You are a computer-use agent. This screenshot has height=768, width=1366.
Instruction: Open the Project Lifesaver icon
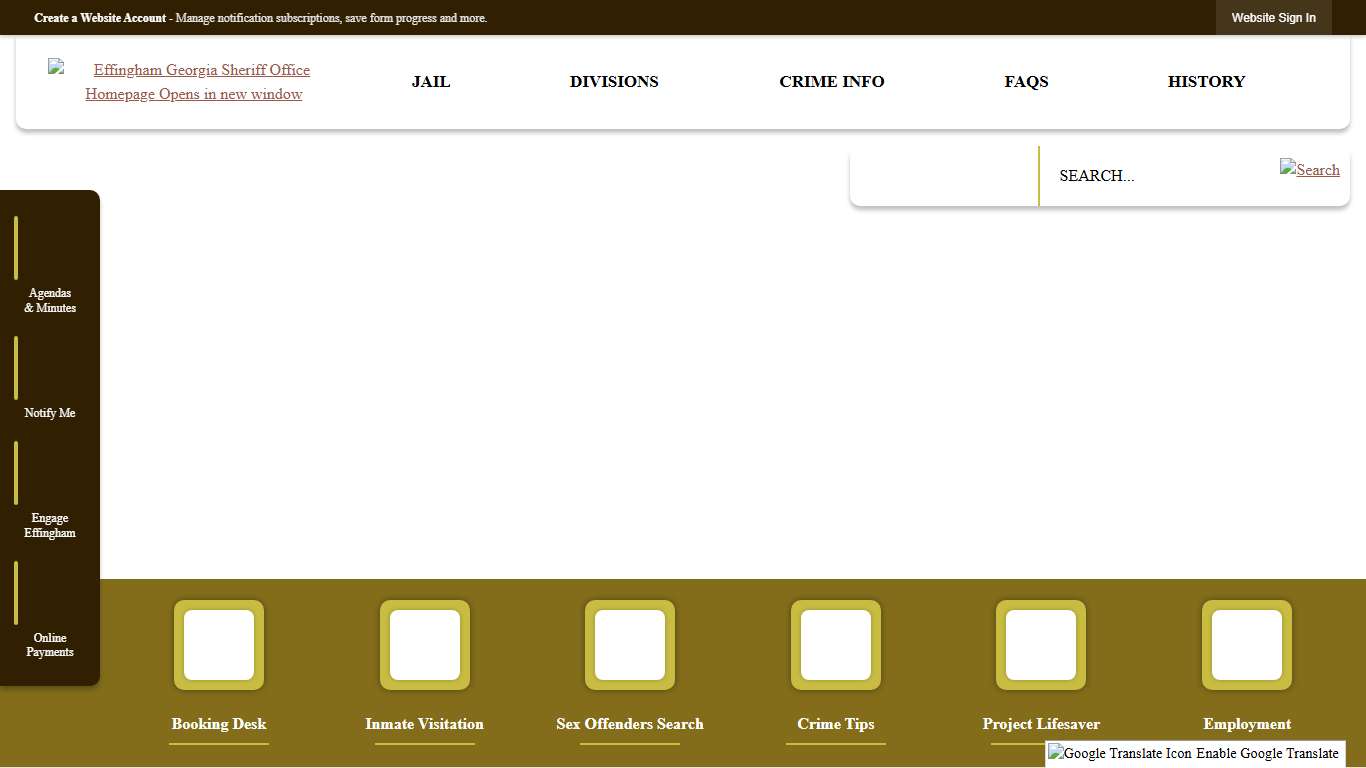(x=1040, y=645)
